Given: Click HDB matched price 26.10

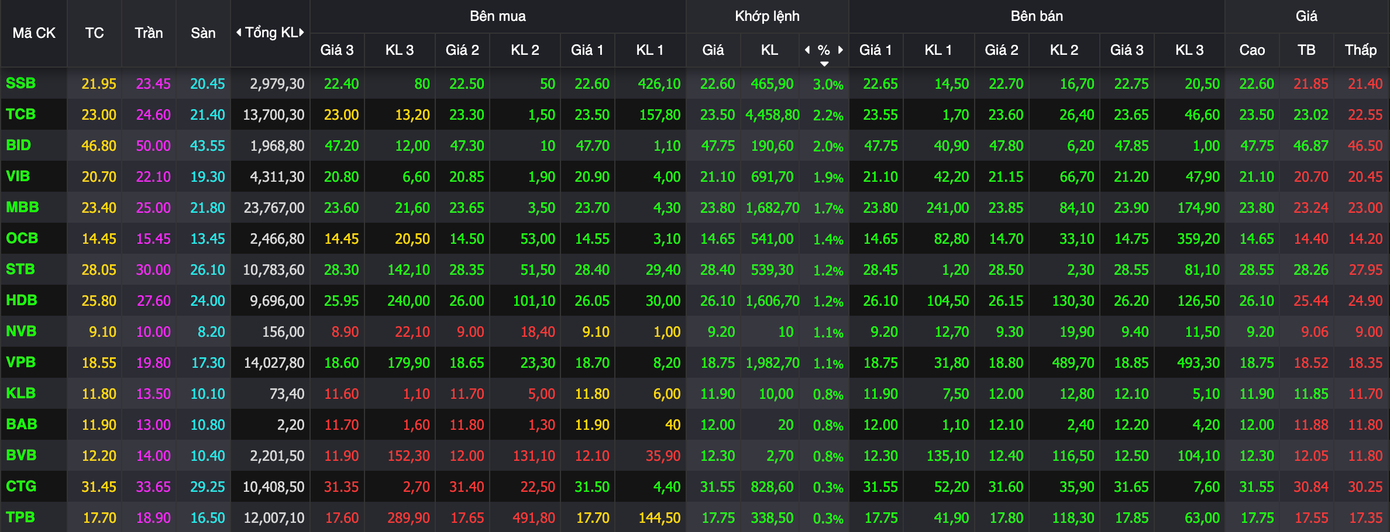Looking at the screenshot, I should coord(713,301).
